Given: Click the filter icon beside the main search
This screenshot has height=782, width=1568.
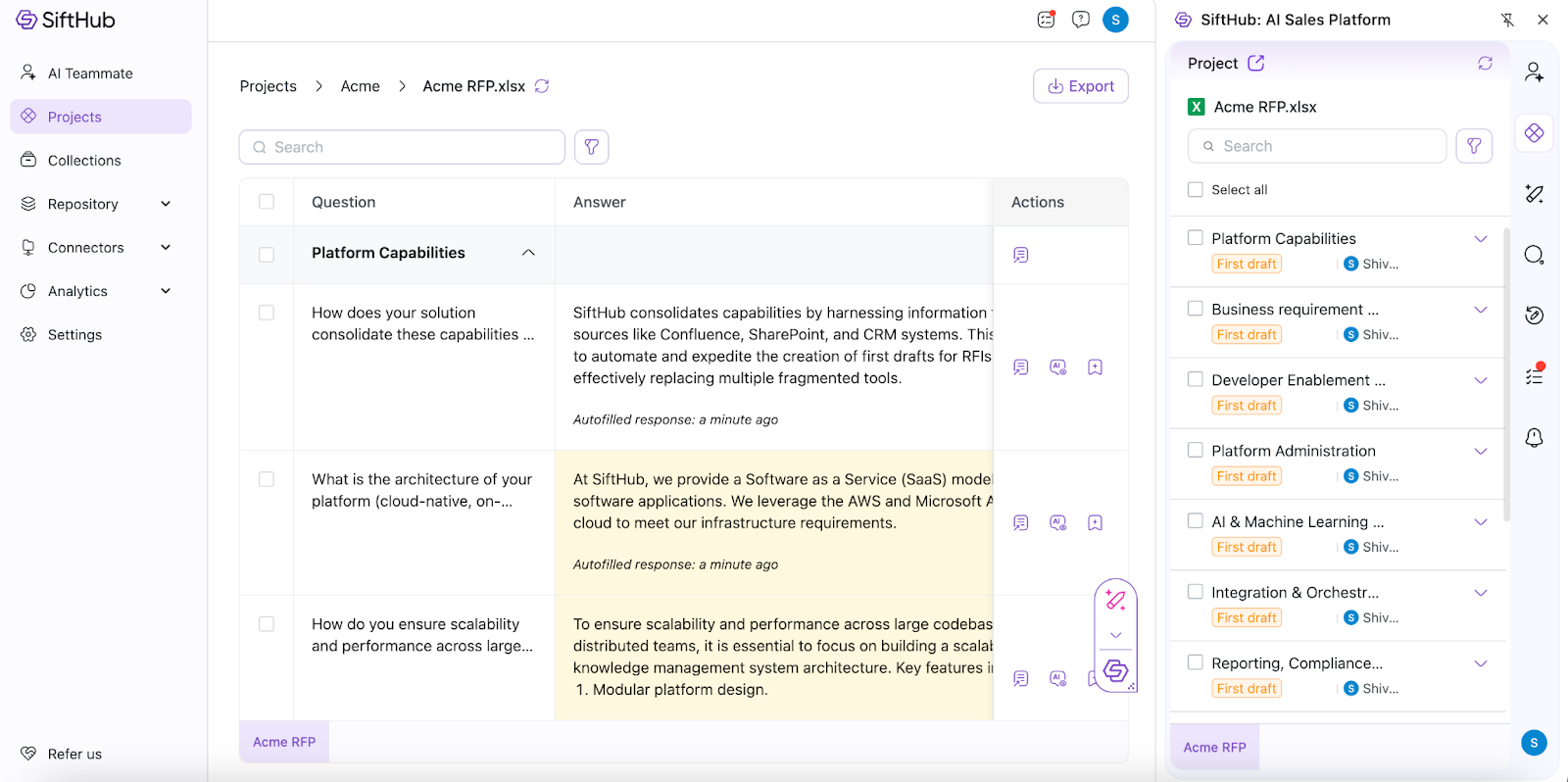Looking at the screenshot, I should pos(591,147).
